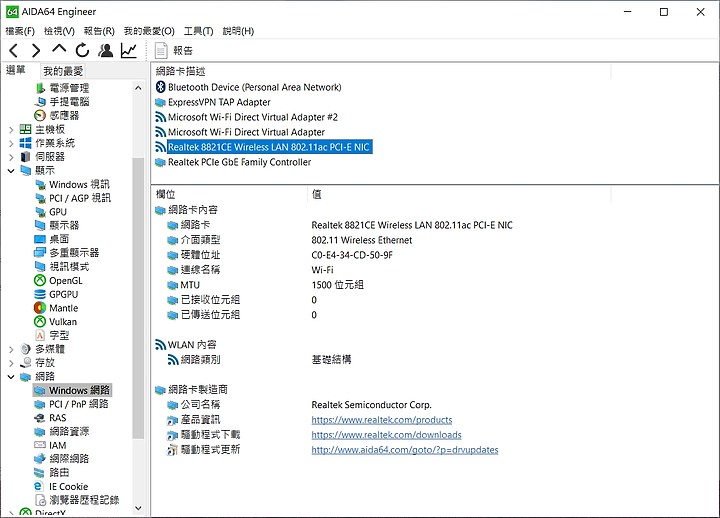Select ExpressVPN TAP Adapter row
Viewport: 720px width, 518px height.
tap(213, 102)
